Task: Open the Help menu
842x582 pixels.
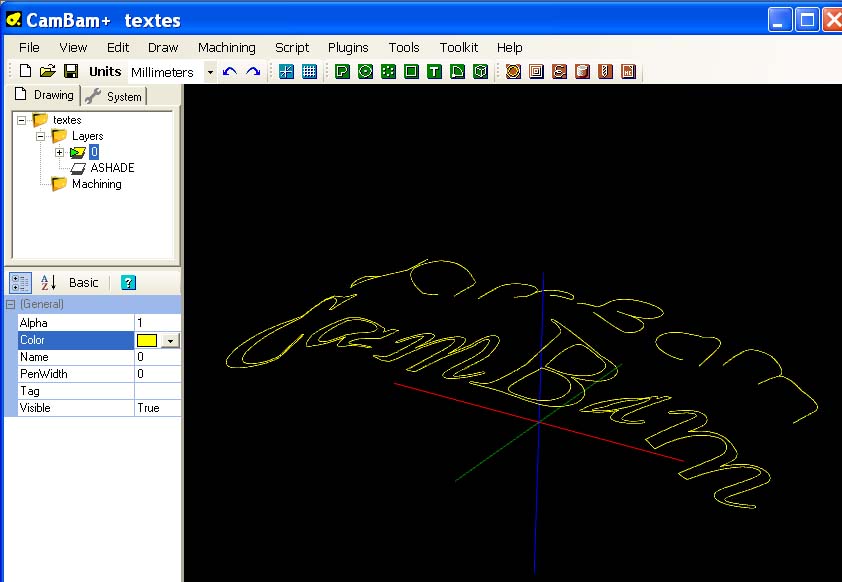Action: pyautogui.click(x=510, y=48)
